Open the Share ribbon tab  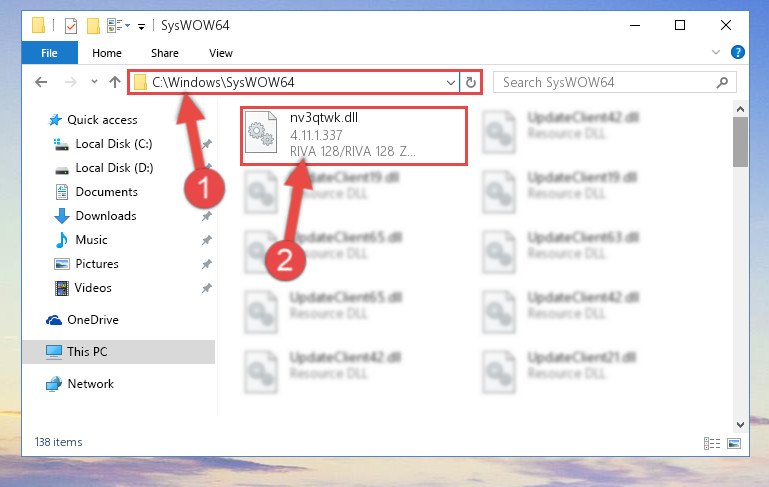[165, 53]
